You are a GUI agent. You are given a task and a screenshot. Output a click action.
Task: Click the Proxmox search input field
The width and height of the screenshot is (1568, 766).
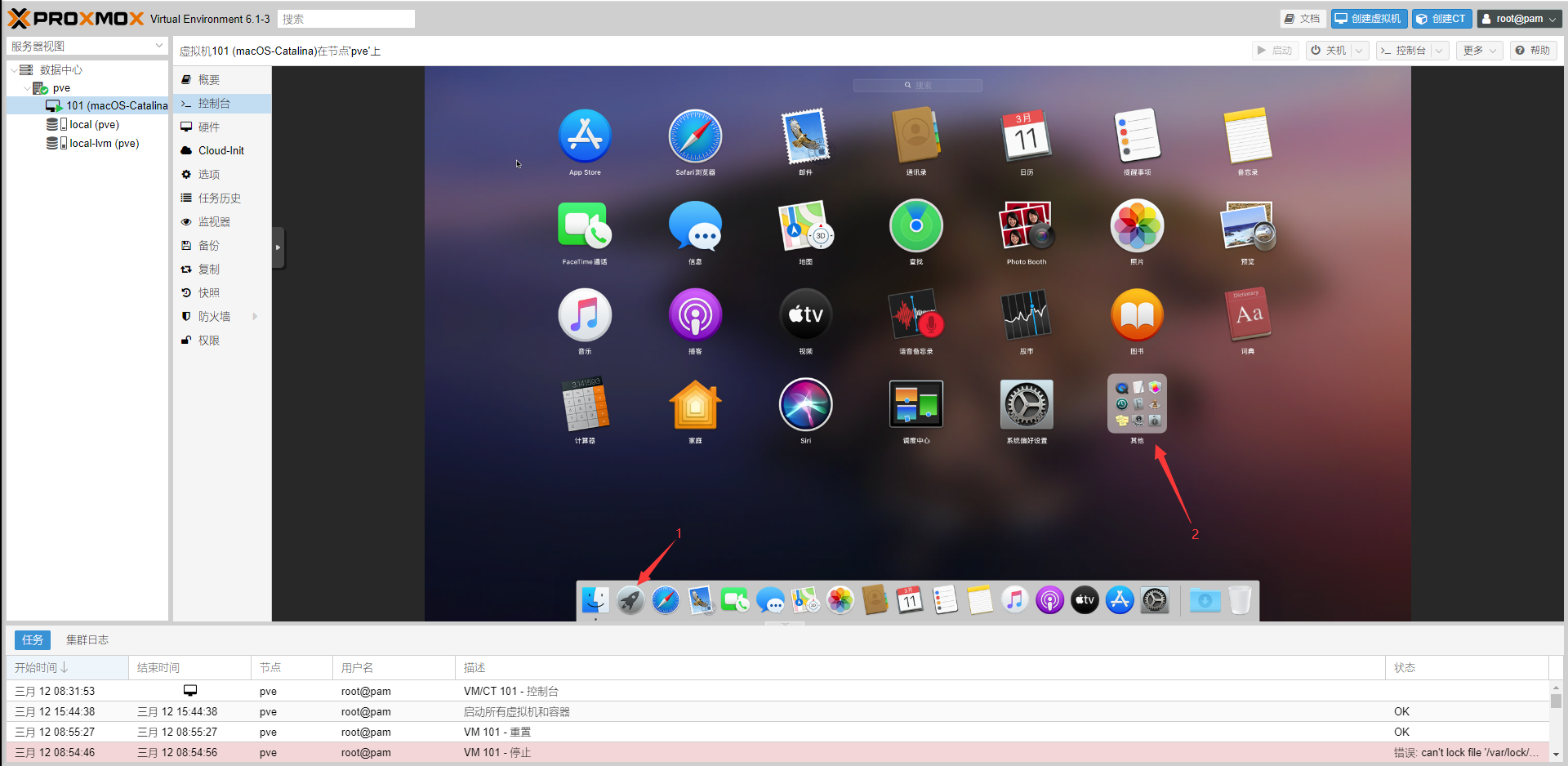(x=345, y=19)
